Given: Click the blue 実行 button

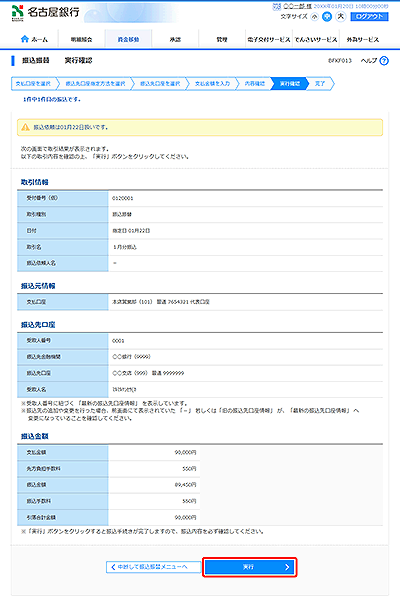Looking at the screenshot, I should click(x=250, y=567).
